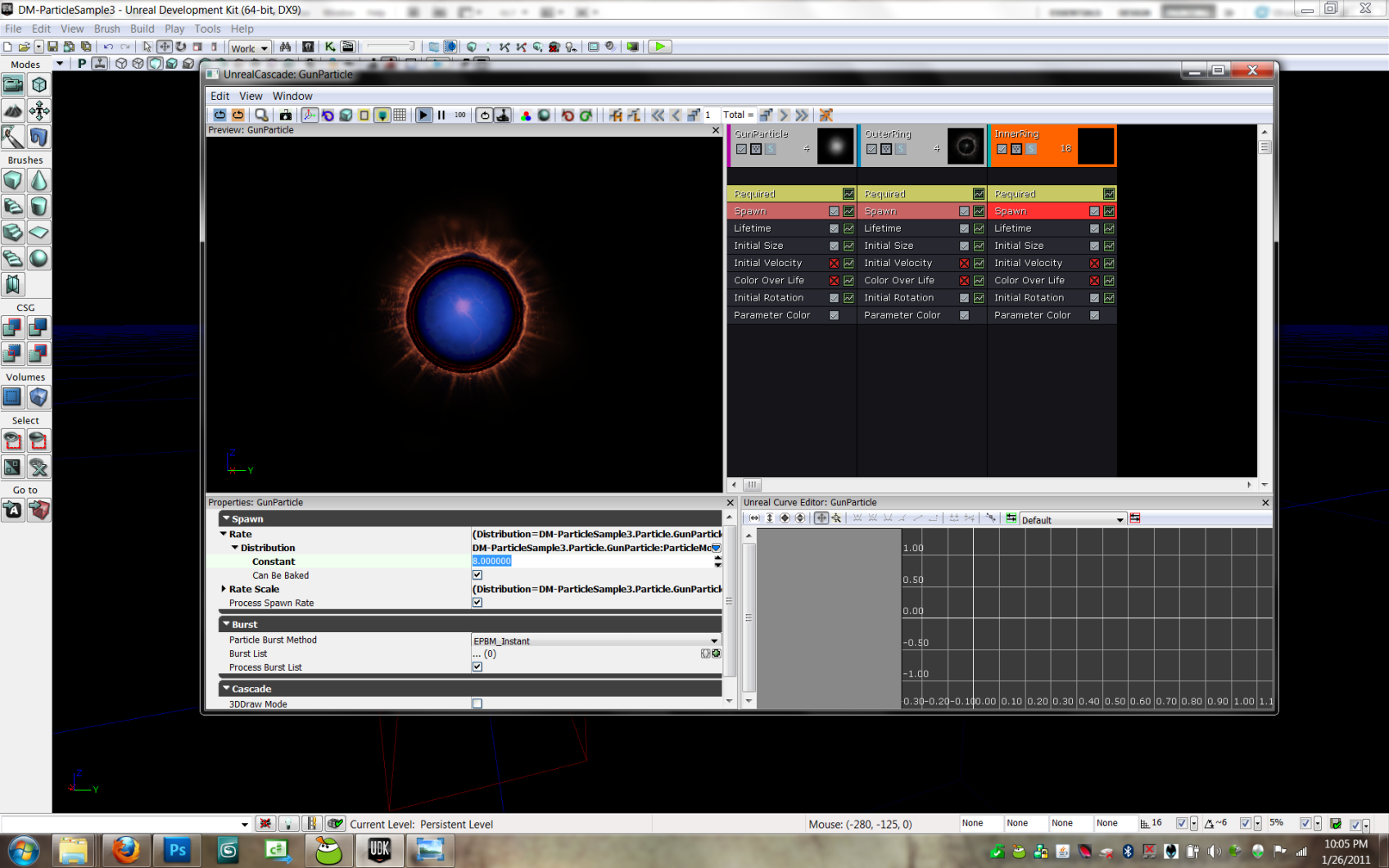The width and height of the screenshot is (1389, 868).
Task: Click the magnifier icon in Cascade toolbar
Action: (x=261, y=115)
